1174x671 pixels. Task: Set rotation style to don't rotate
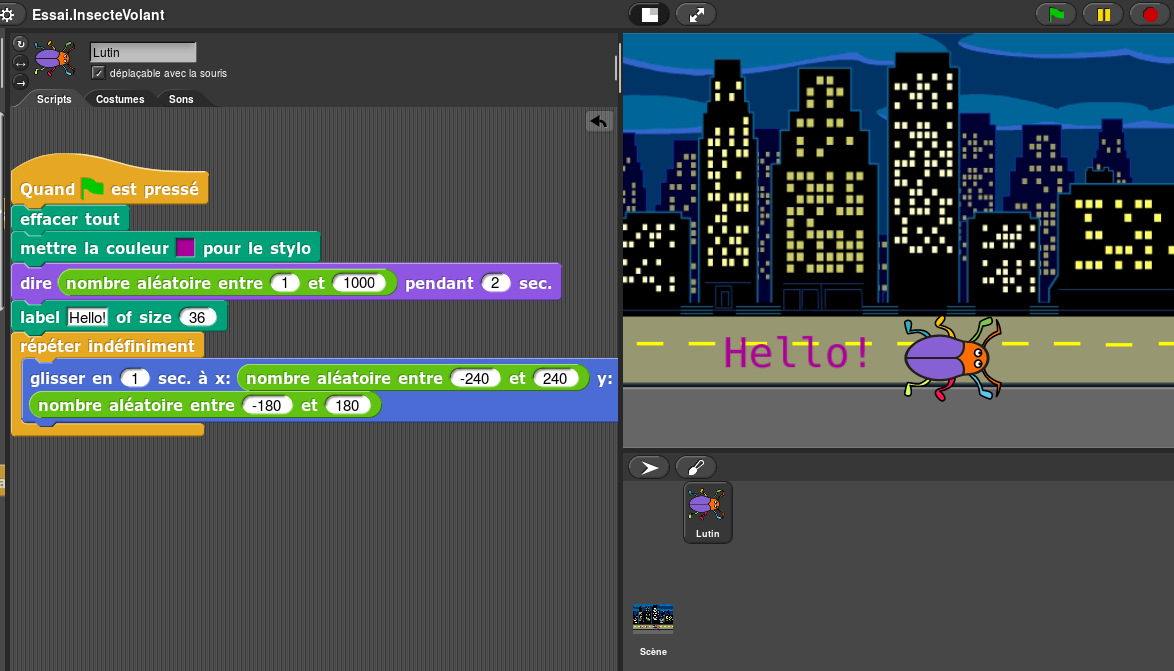[20, 82]
